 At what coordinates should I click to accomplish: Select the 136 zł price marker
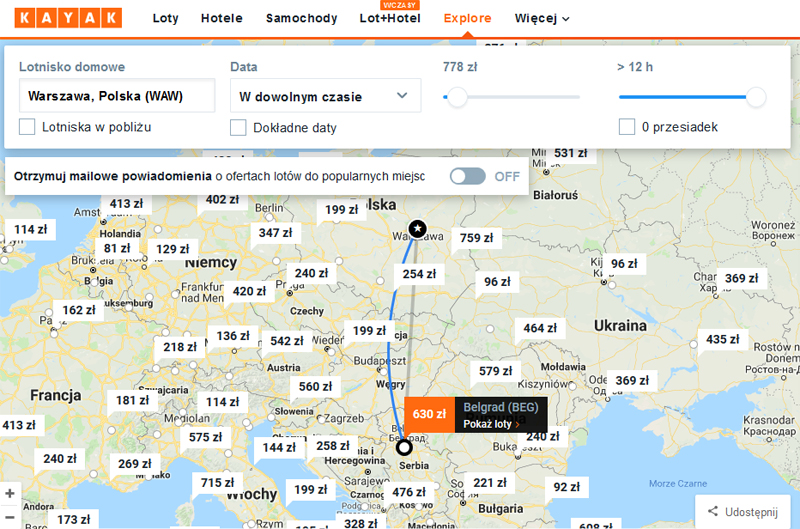click(233, 336)
